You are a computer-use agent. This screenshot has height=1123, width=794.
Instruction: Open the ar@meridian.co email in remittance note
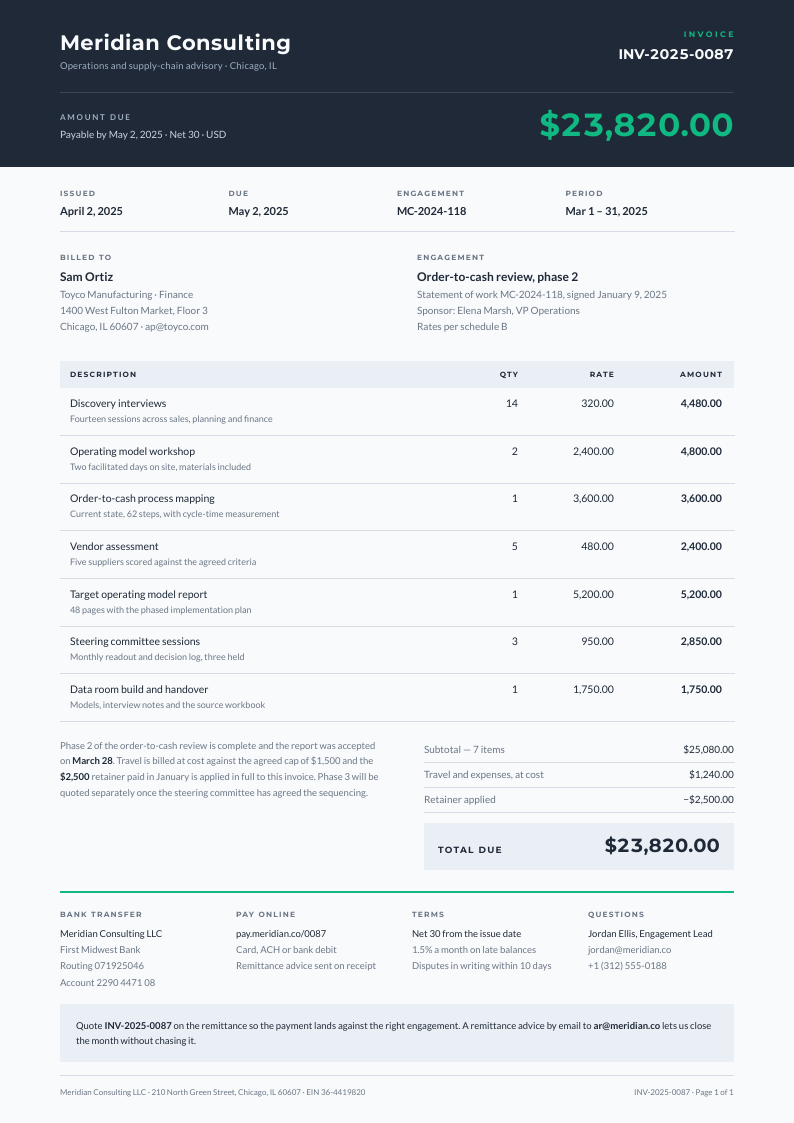pyautogui.click(x=626, y=1026)
